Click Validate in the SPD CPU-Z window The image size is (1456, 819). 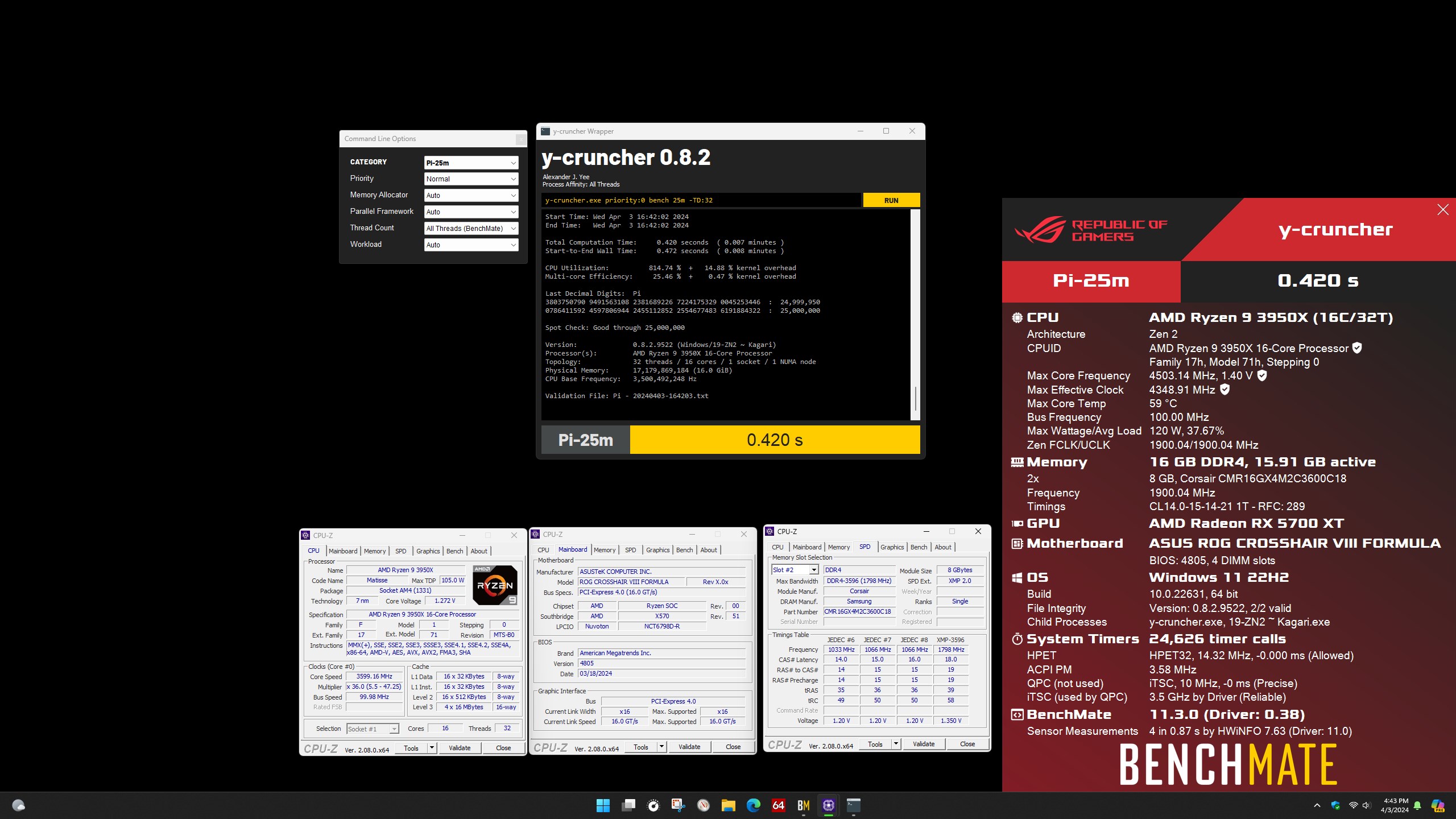(x=924, y=744)
